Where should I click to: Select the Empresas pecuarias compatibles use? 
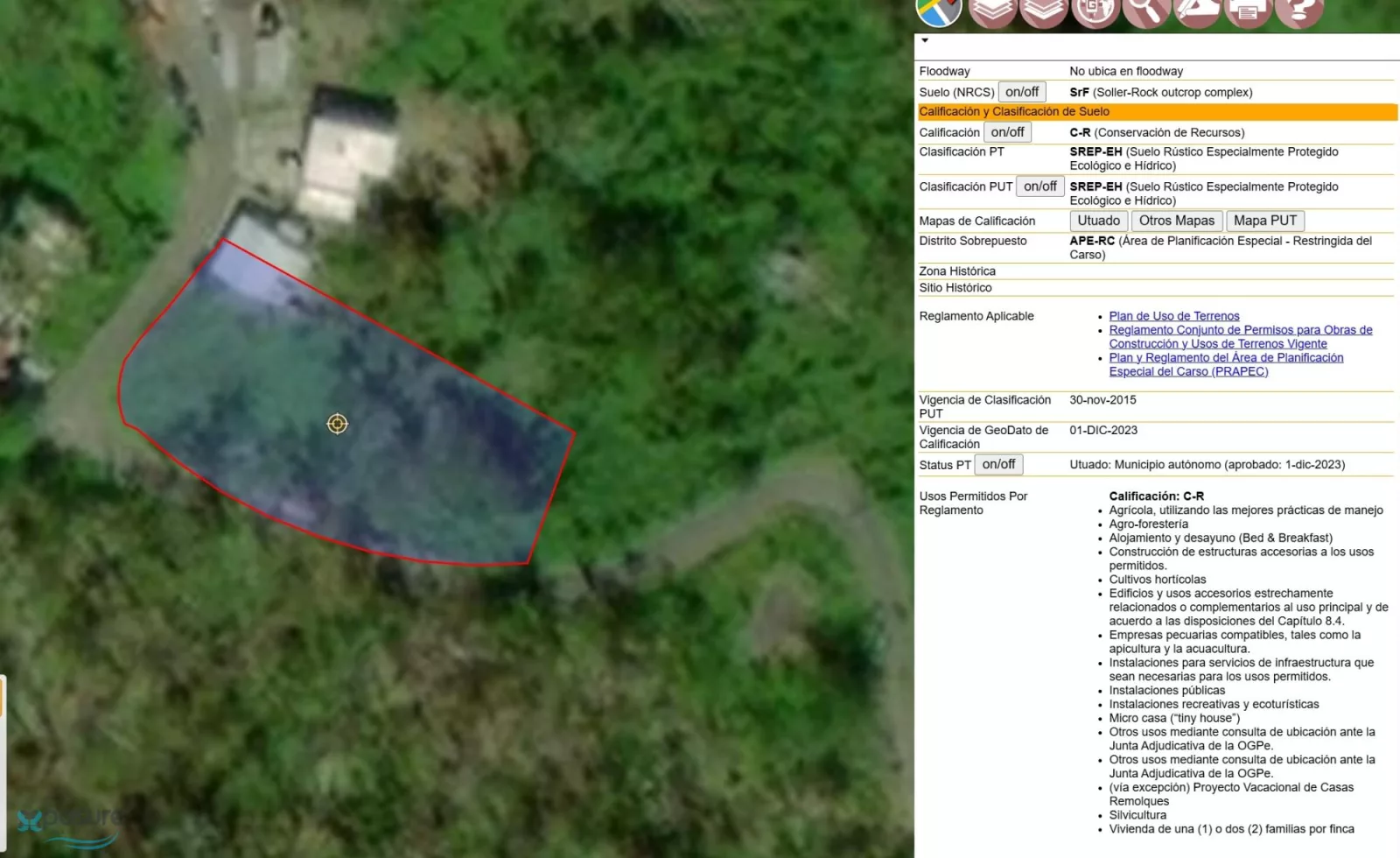click(x=1235, y=642)
